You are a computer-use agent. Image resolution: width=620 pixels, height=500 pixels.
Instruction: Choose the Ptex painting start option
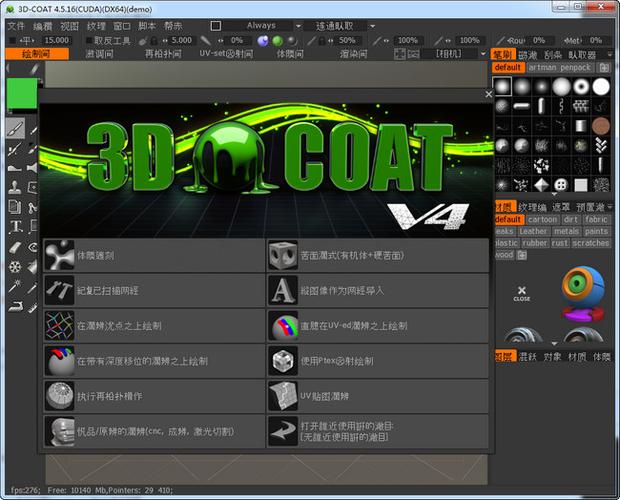tap(378, 361)
